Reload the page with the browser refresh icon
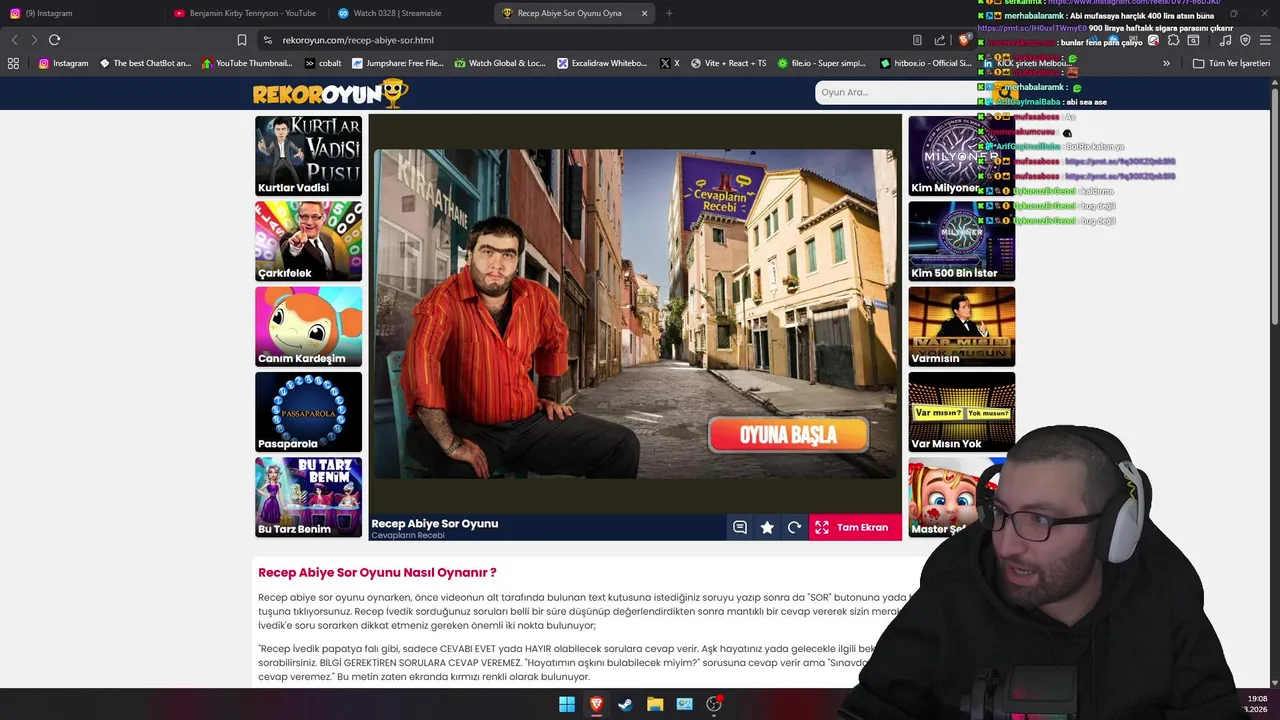1280x720 pixels. tap(54, 40)
